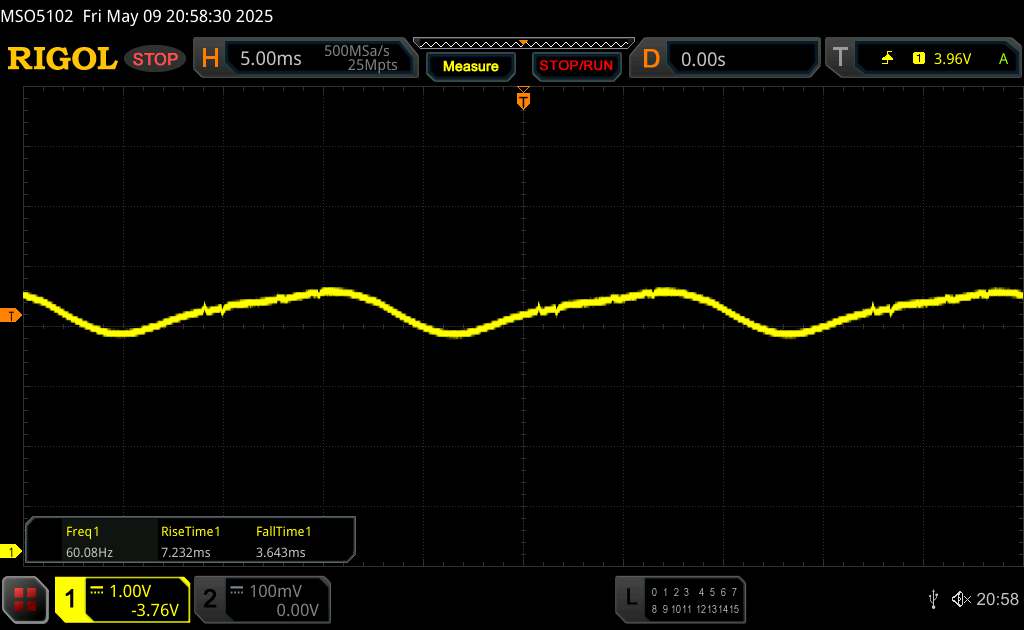Toggle acquisition with STOP/RUN button
Screen dimensions: 1024x630
575,66
